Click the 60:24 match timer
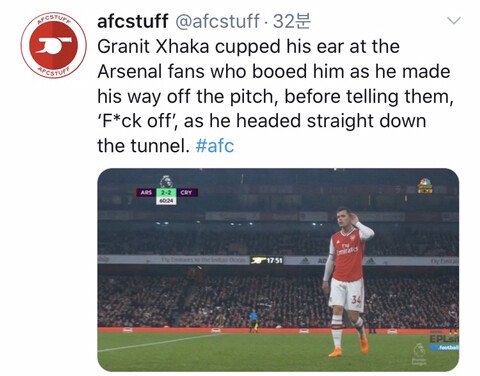This screenshot has width=480, height=376. pos(166,200)
